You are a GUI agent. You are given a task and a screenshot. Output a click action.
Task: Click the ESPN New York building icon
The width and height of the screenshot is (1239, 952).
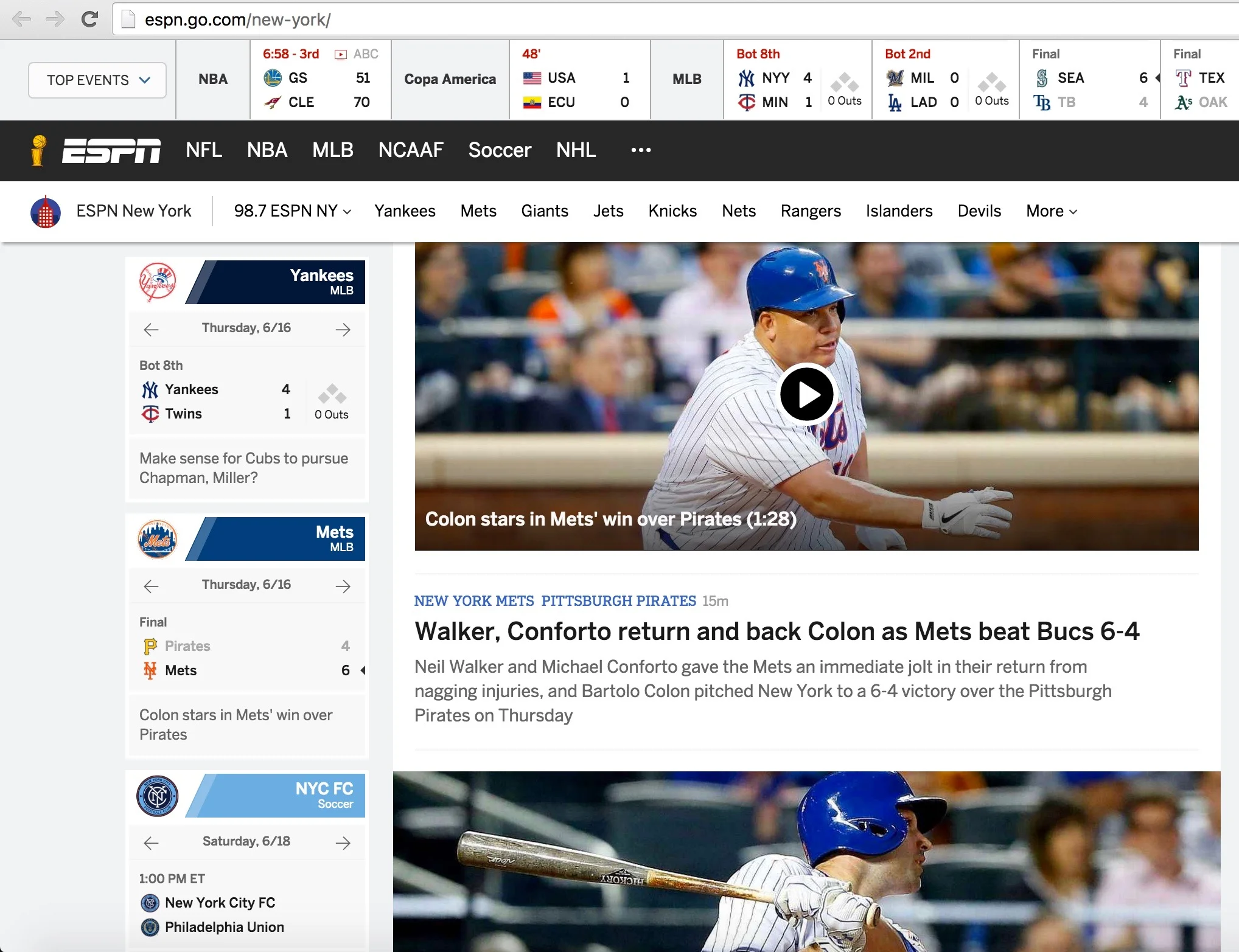click(46, 212)
